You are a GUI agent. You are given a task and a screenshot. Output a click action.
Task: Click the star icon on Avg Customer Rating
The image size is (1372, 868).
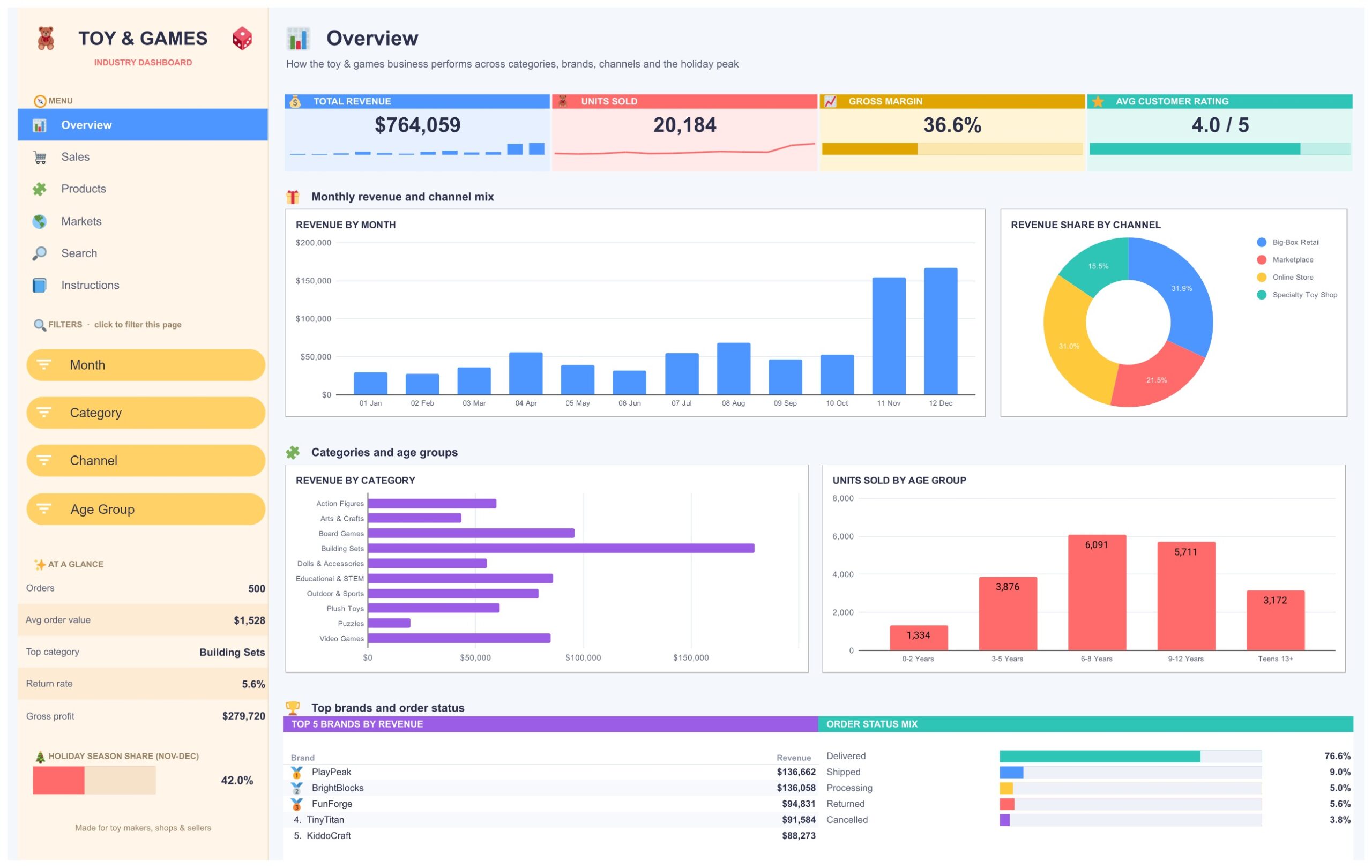tap(1098, 101)
